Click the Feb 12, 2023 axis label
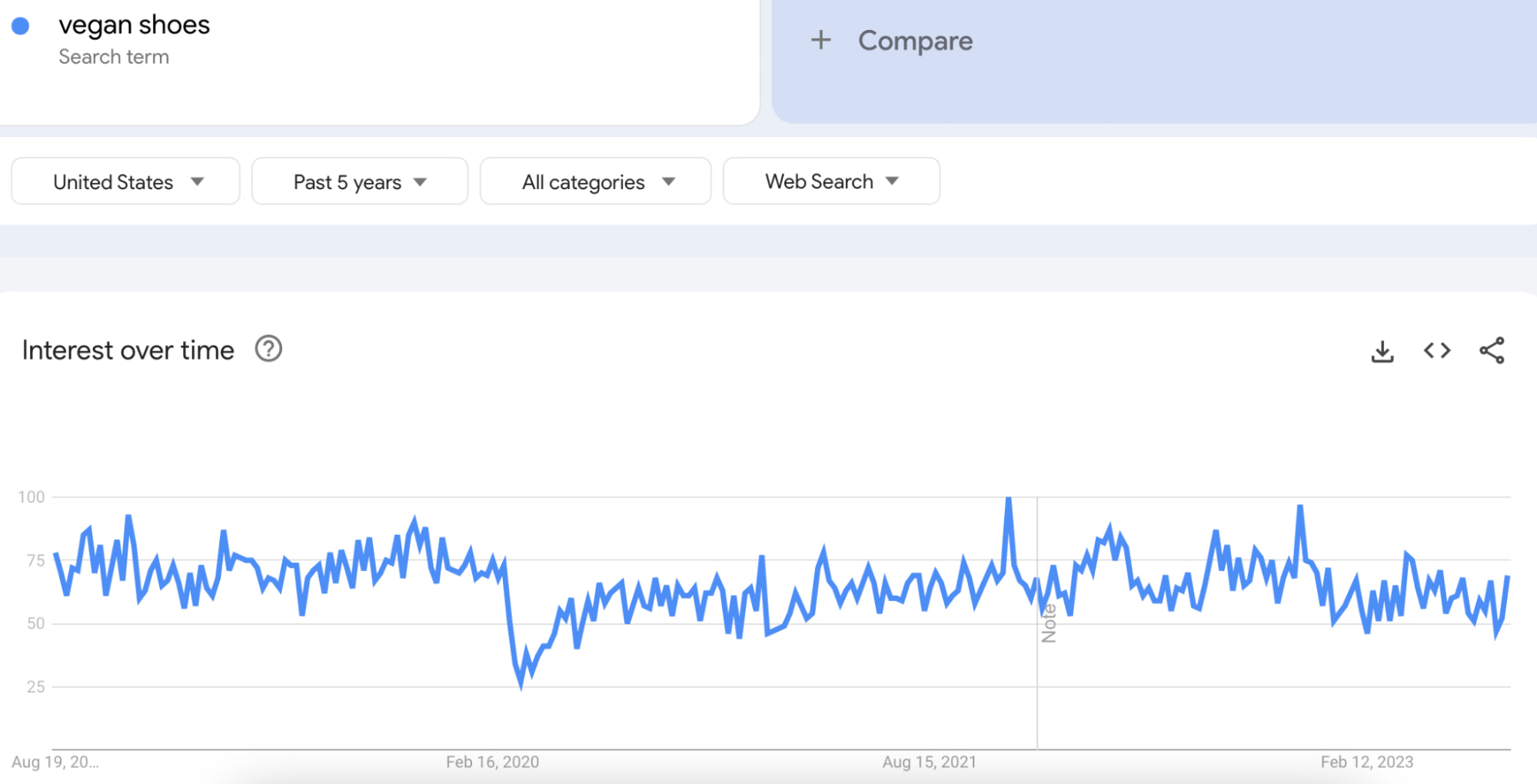Image resolution: width=1537 pixels, height=784 pixels. 1366,762
